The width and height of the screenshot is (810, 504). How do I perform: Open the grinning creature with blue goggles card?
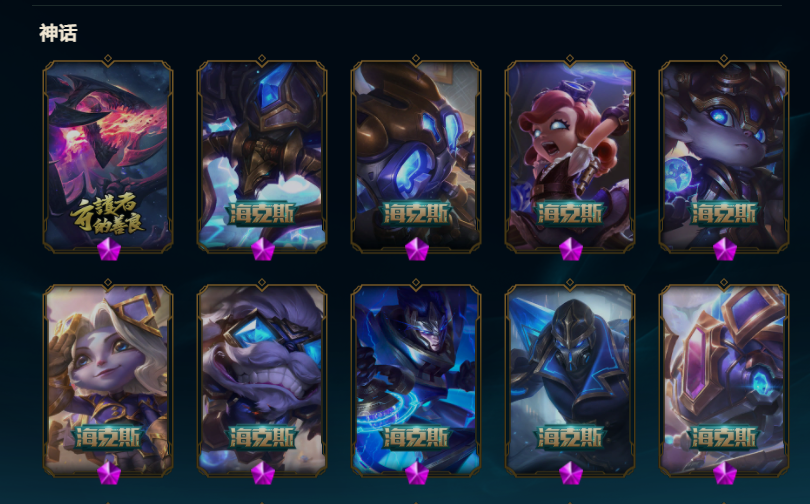[262, 379]
